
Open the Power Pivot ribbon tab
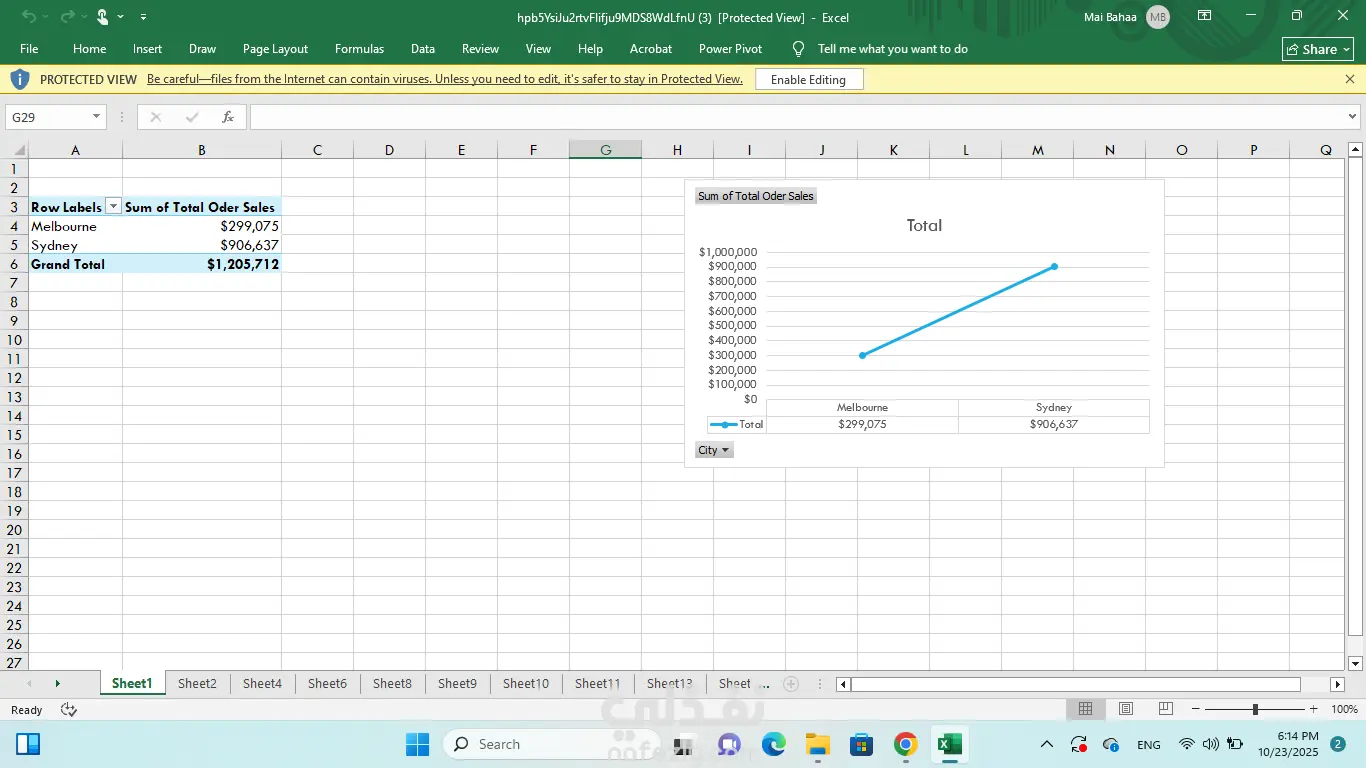730,49
